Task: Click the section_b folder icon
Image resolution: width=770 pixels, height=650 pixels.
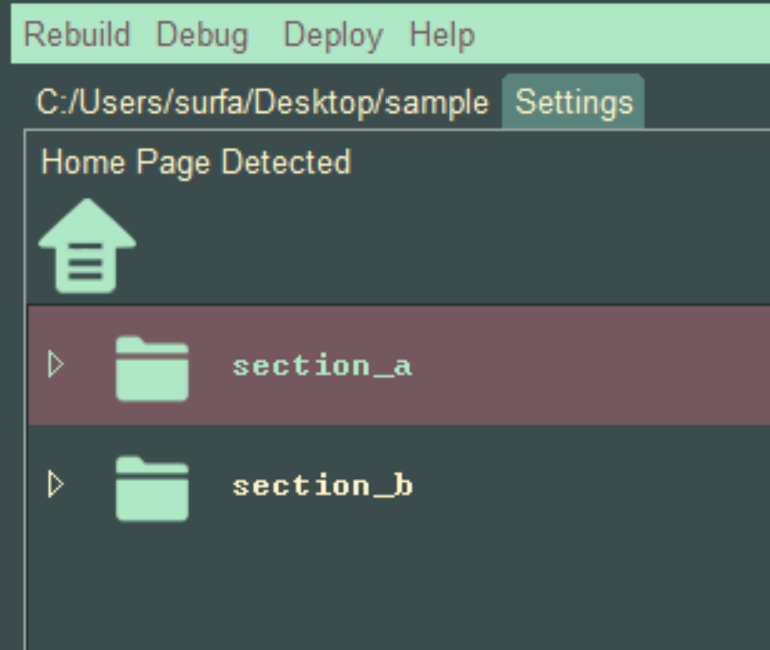Action: pyautogui.click(x=151, y=488)
